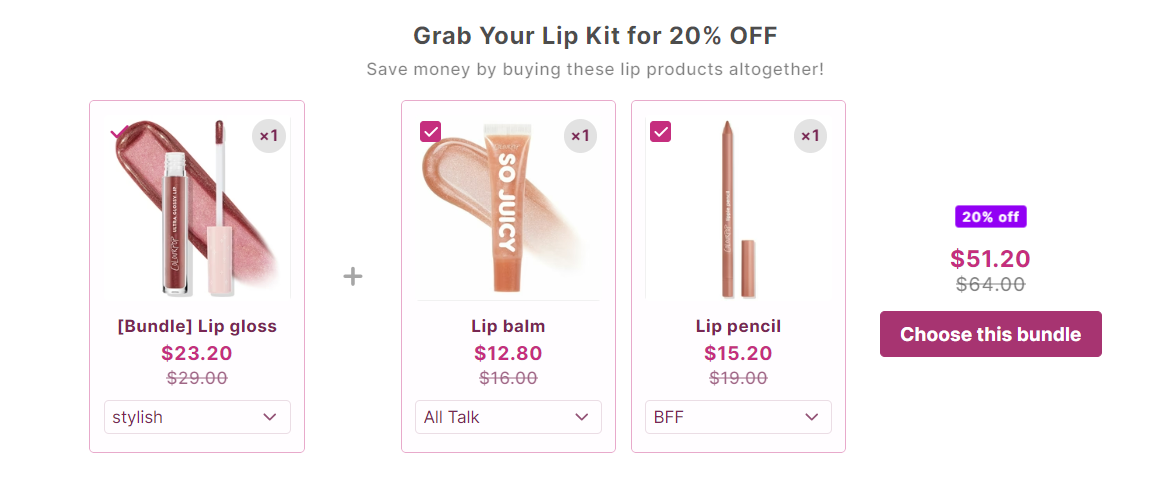Viewport: 1157px width, 488px height.
Task: Click the $51.20 bundle total price
Action: (x=990, y=258)
